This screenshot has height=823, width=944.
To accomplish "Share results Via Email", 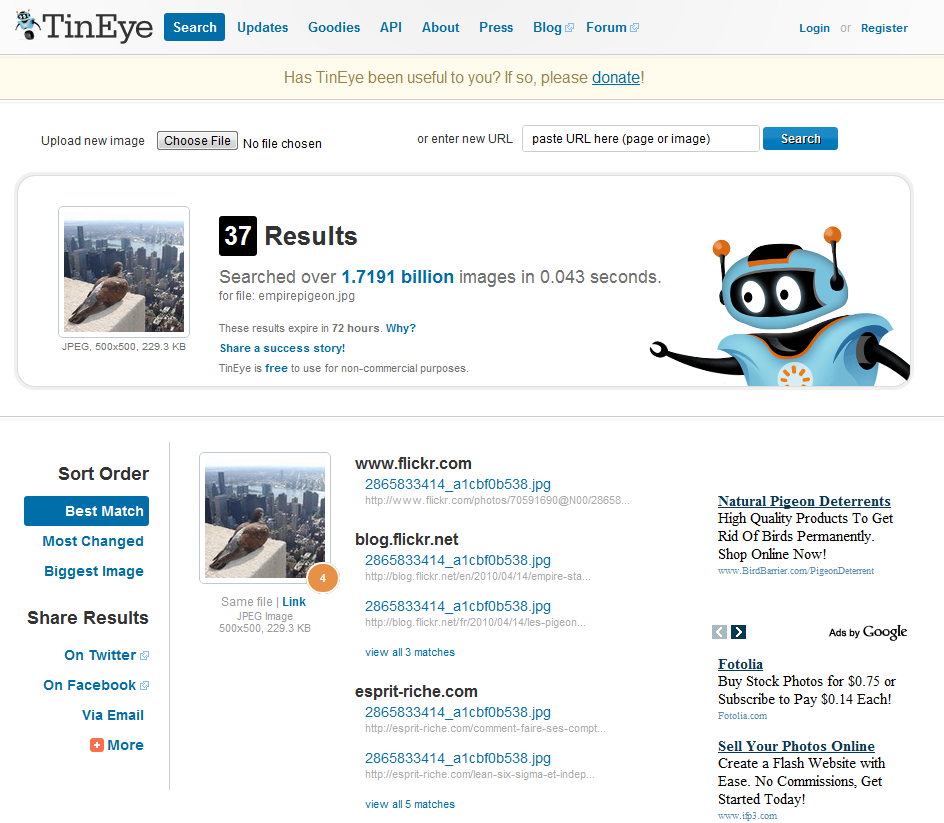I will [113, 715].
